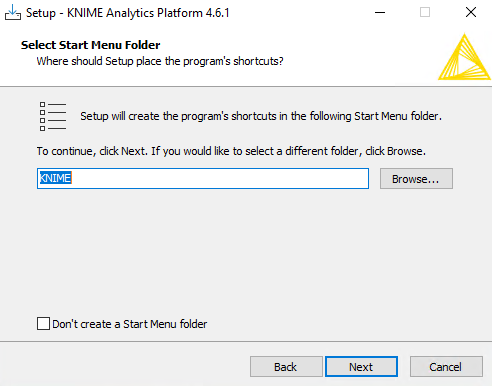Minimize the Setup window
Viewport: 492px width, 386px height.
pos(380,13)
